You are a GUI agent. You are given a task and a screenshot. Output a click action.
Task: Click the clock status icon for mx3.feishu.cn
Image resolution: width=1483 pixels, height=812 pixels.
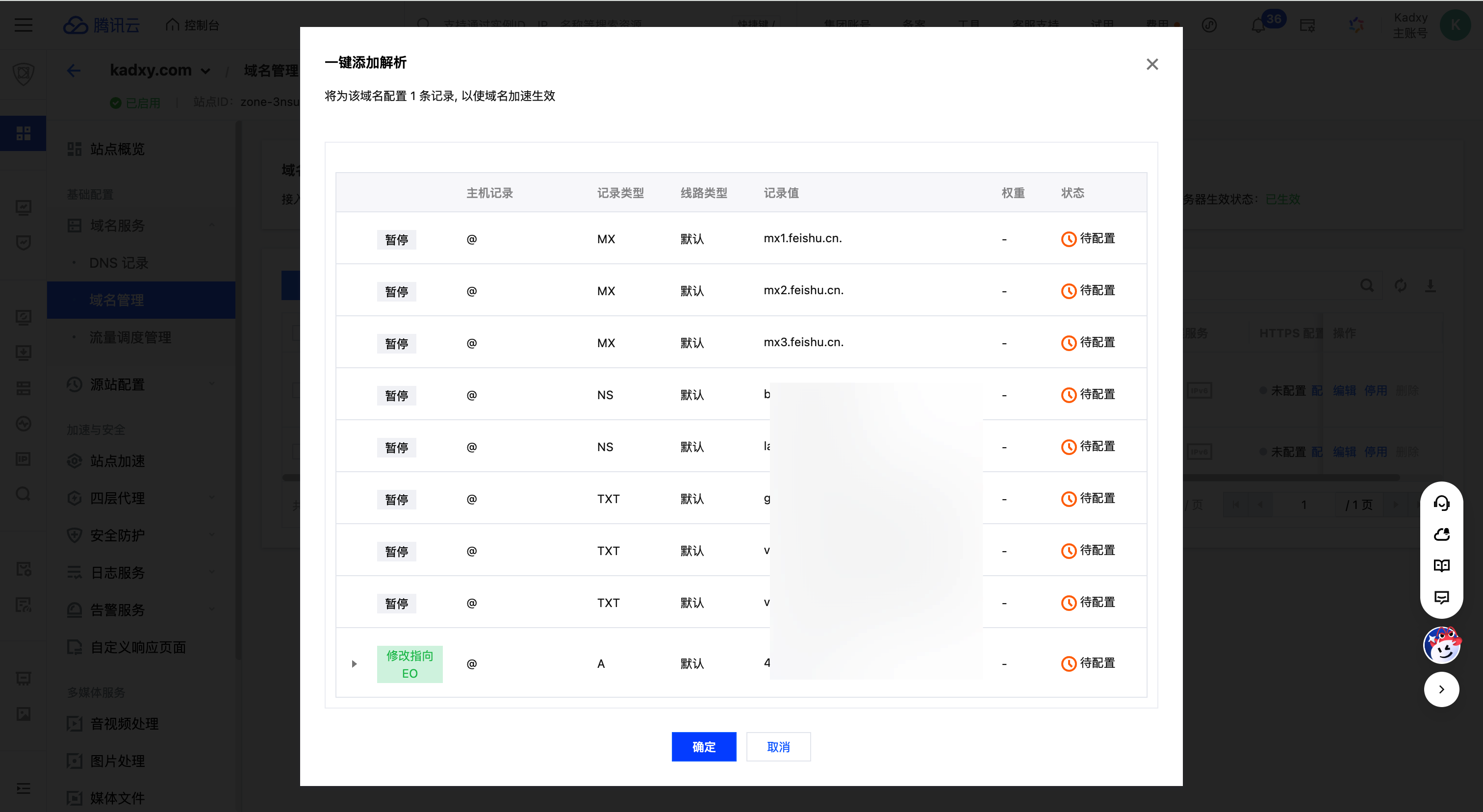[x=1068, y=343]
